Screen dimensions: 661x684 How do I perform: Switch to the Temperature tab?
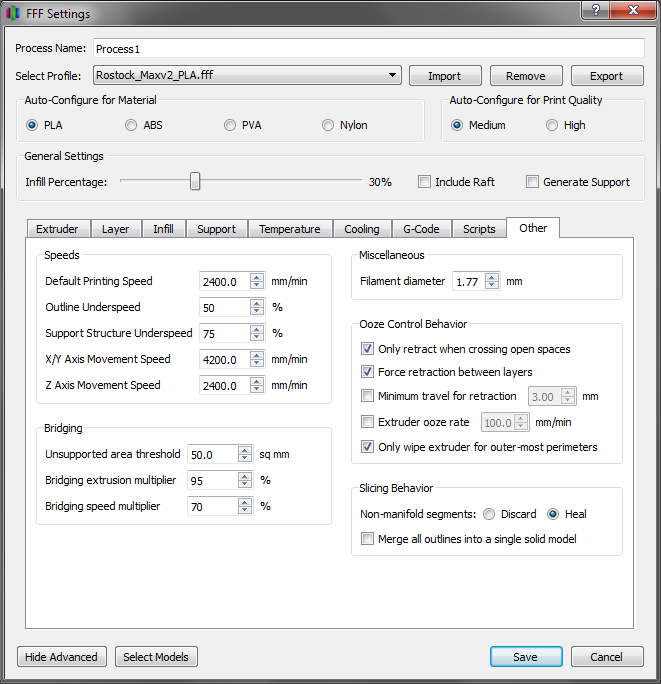coord(289,229)
